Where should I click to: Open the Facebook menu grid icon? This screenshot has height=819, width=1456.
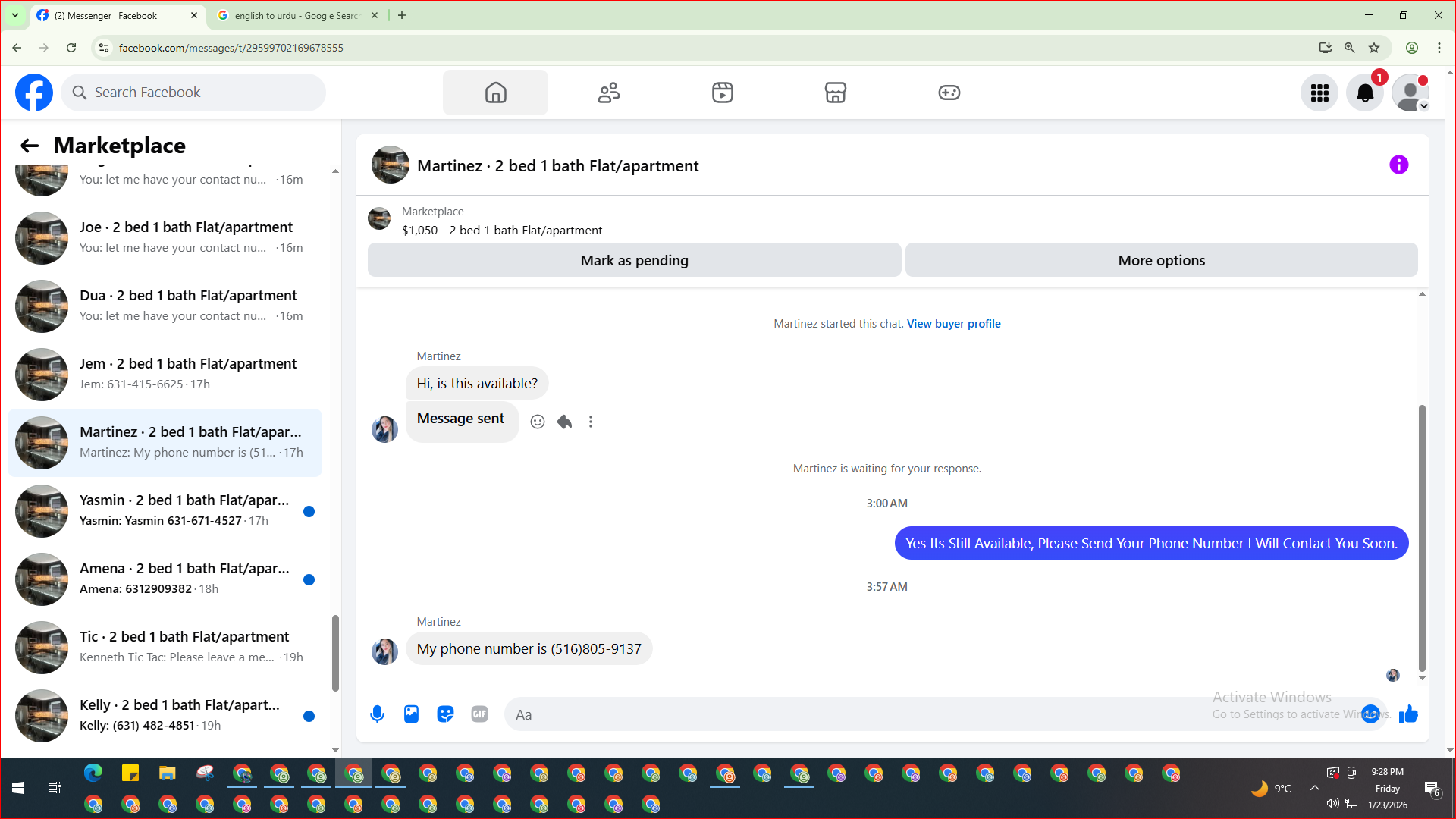click(x=1319, y=93)
